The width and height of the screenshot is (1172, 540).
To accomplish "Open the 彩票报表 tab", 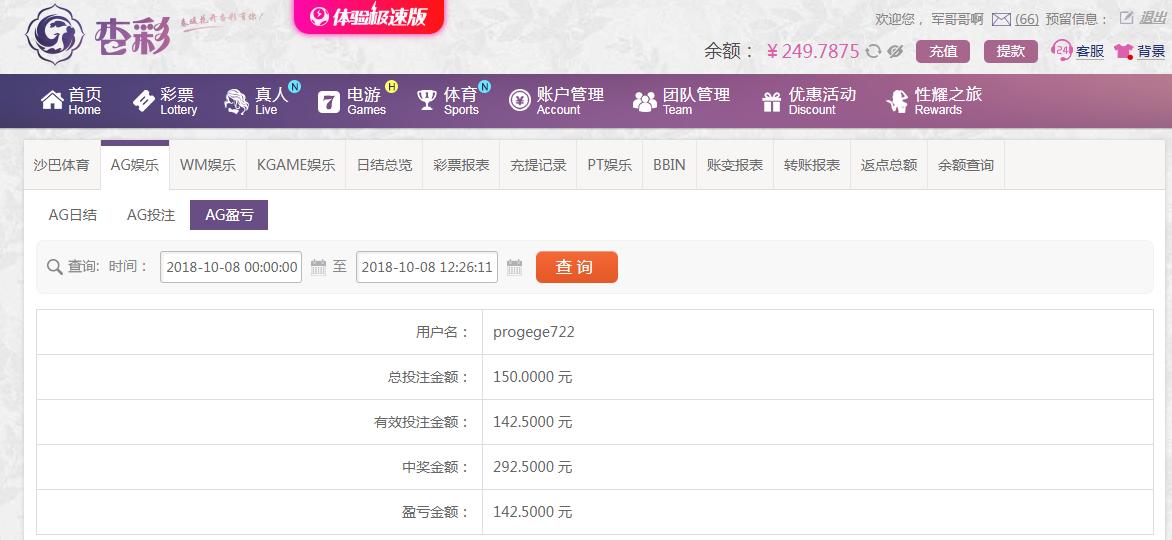I will point(461,165).
